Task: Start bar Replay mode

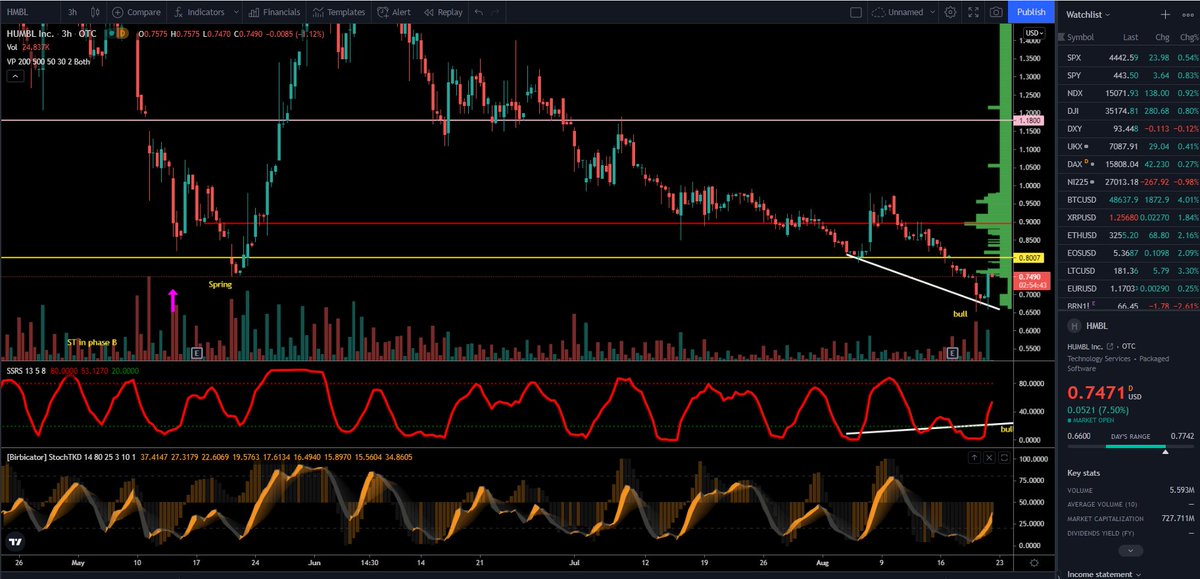Action: [442, 12]
